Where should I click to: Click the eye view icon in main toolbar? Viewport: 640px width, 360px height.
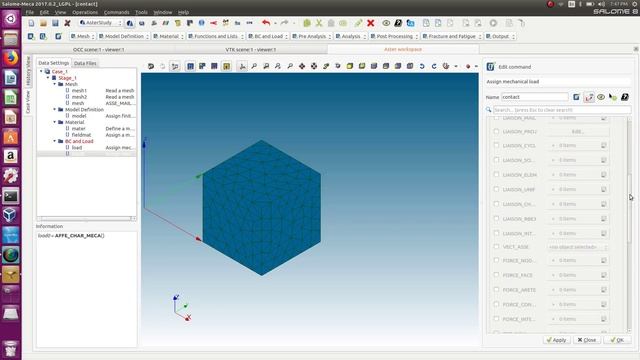386,23
